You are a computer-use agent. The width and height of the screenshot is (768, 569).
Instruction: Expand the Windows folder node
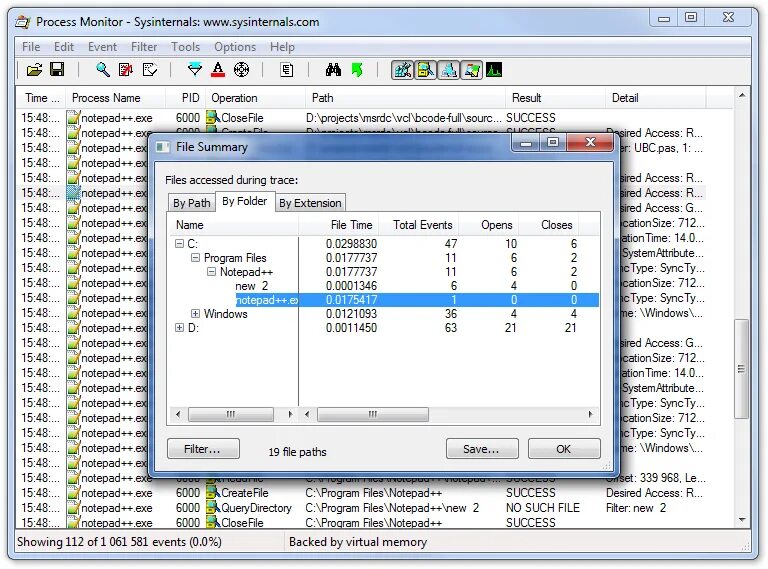coord(195,313)
